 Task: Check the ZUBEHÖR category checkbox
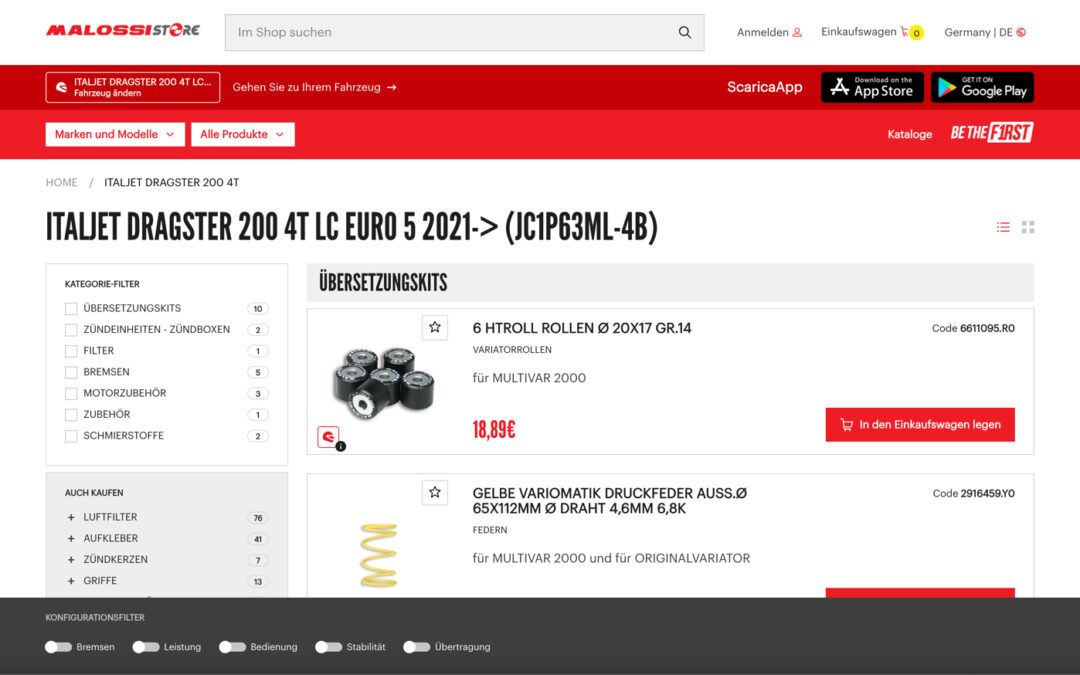click(71, 415)
